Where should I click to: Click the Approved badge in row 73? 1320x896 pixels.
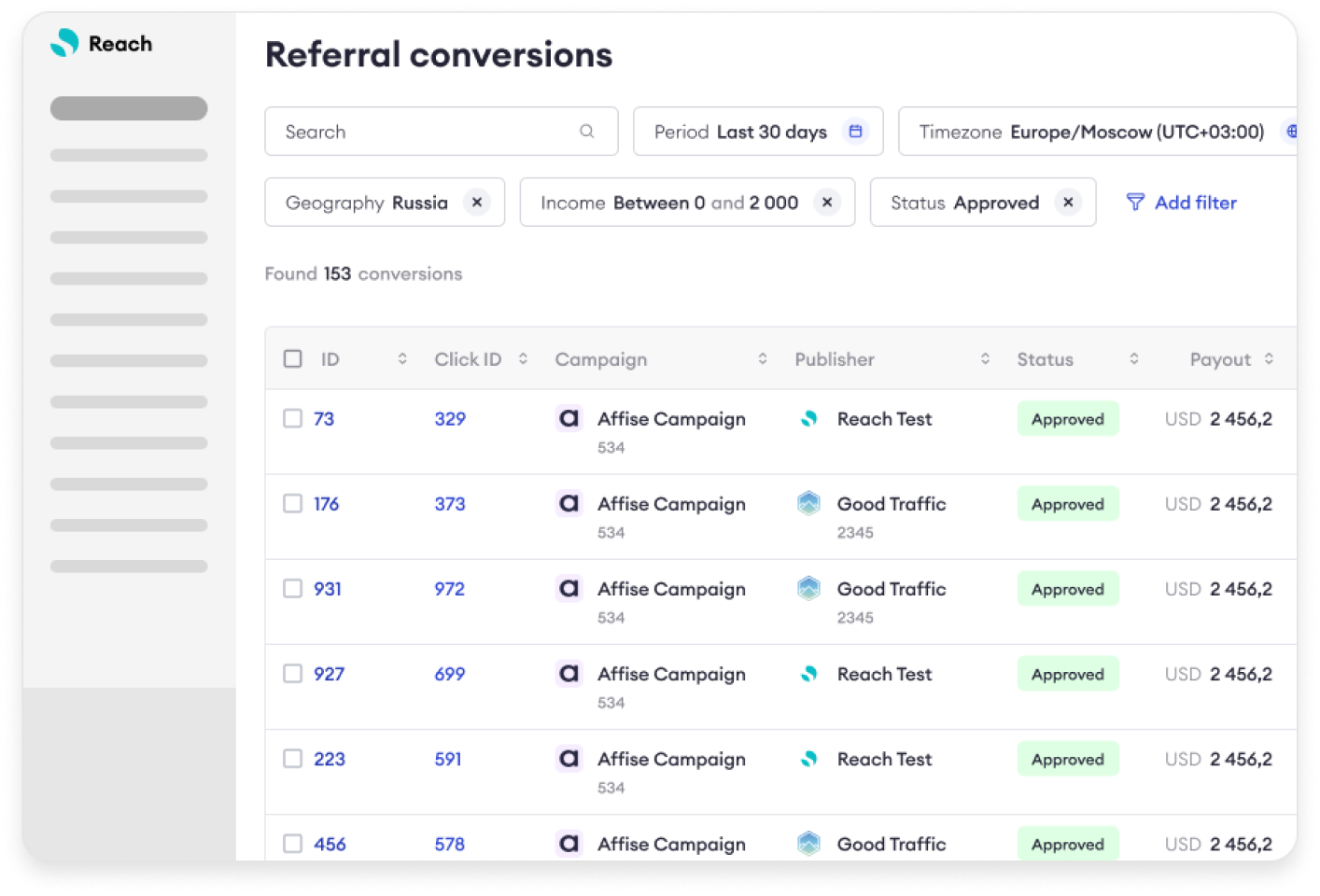1068,419
